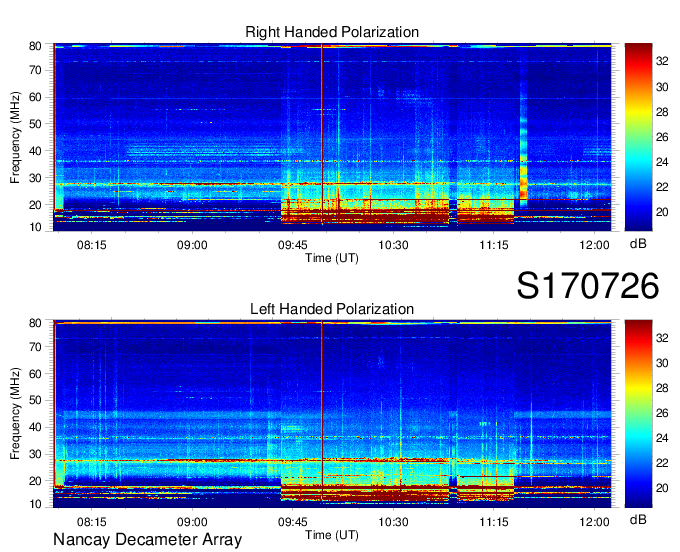Select the 70 MHz tick of left-handed plot
This screenshot has height=552, width=680.
pyautogui.click(x=35, y=347)
